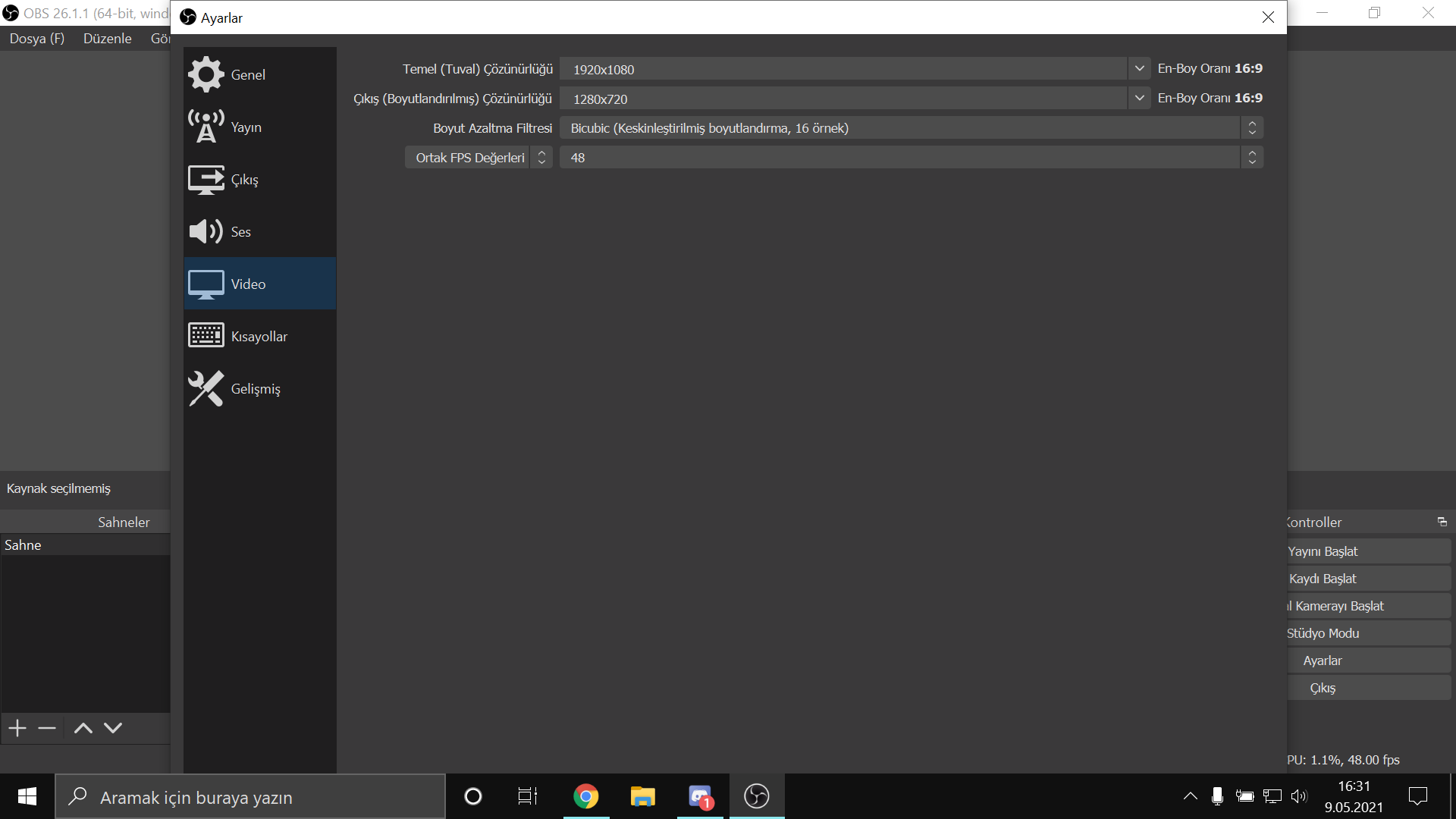The image size is (1456, 819).
Task: Move the scene down with arrow
Action: point(113,728)
